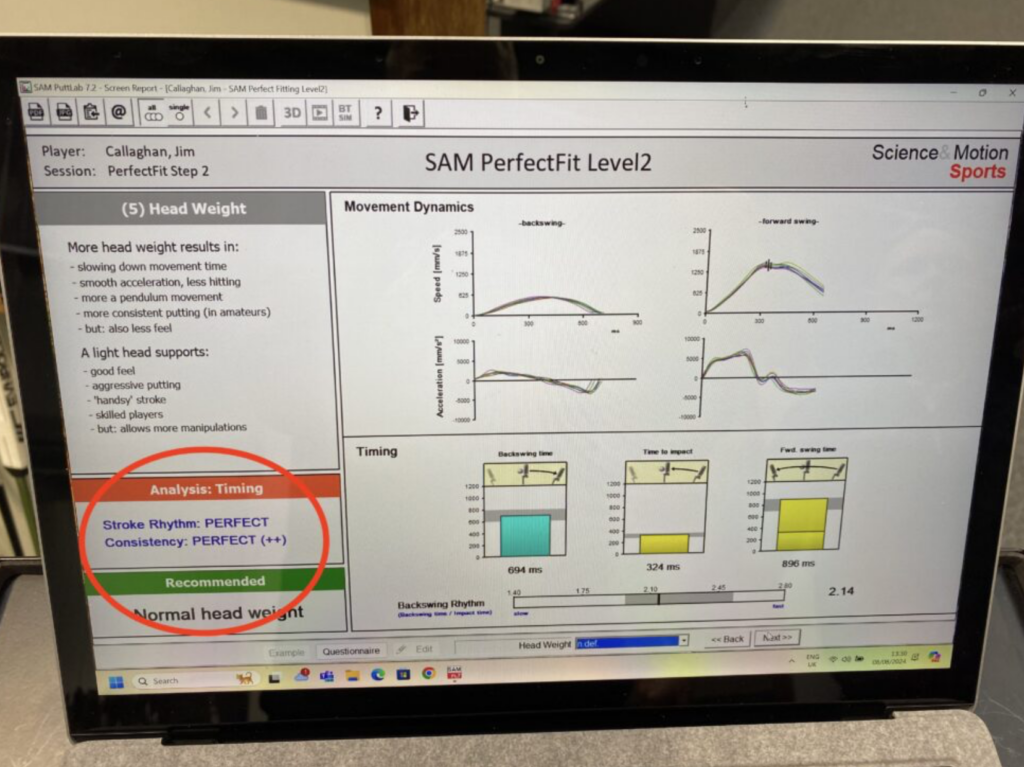Export the report as JPG image

coord(63,112)
